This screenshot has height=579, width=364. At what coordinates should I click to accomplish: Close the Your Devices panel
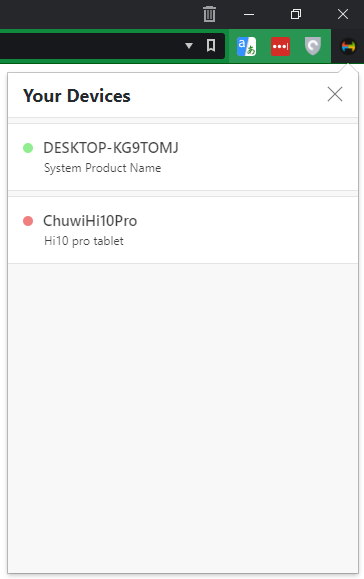335,94
